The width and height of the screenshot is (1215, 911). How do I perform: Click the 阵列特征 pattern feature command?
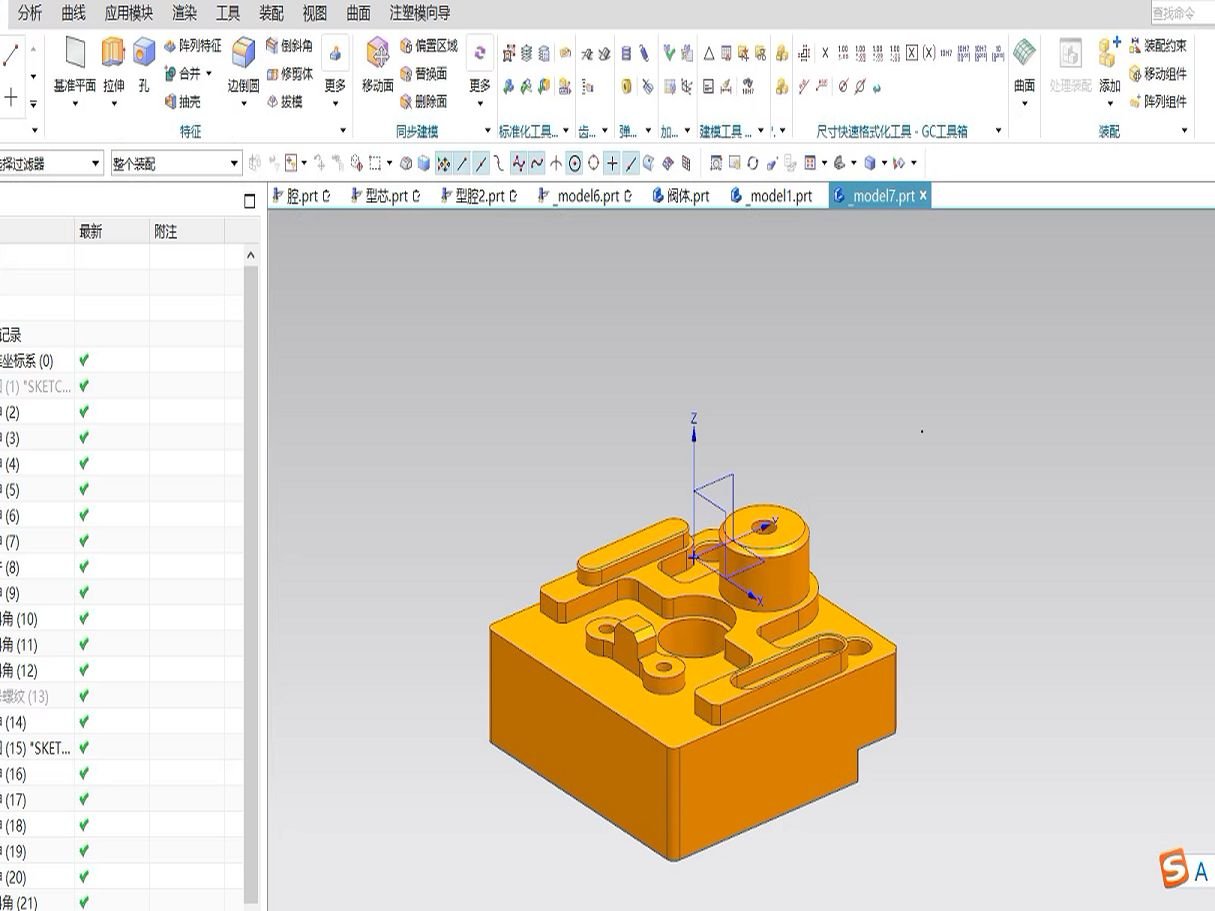pos(192,46)
